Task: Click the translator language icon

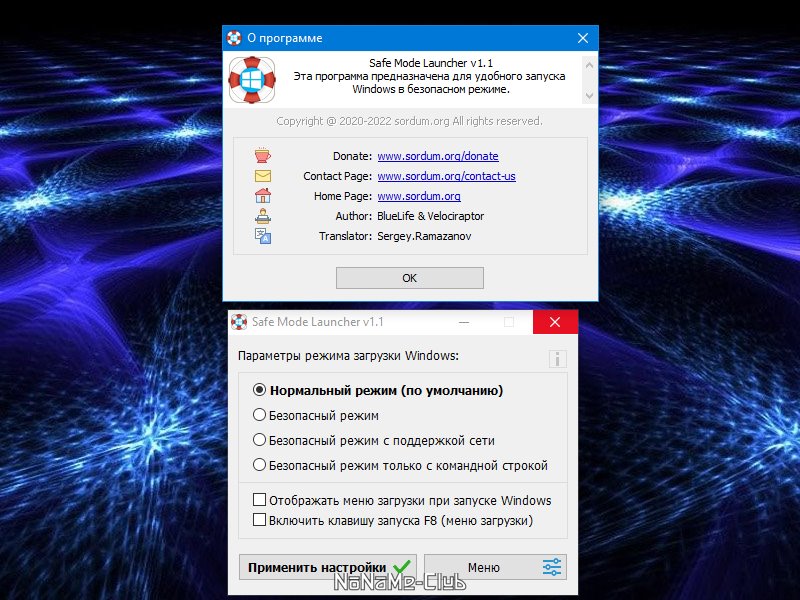Action: coord(263,236)
